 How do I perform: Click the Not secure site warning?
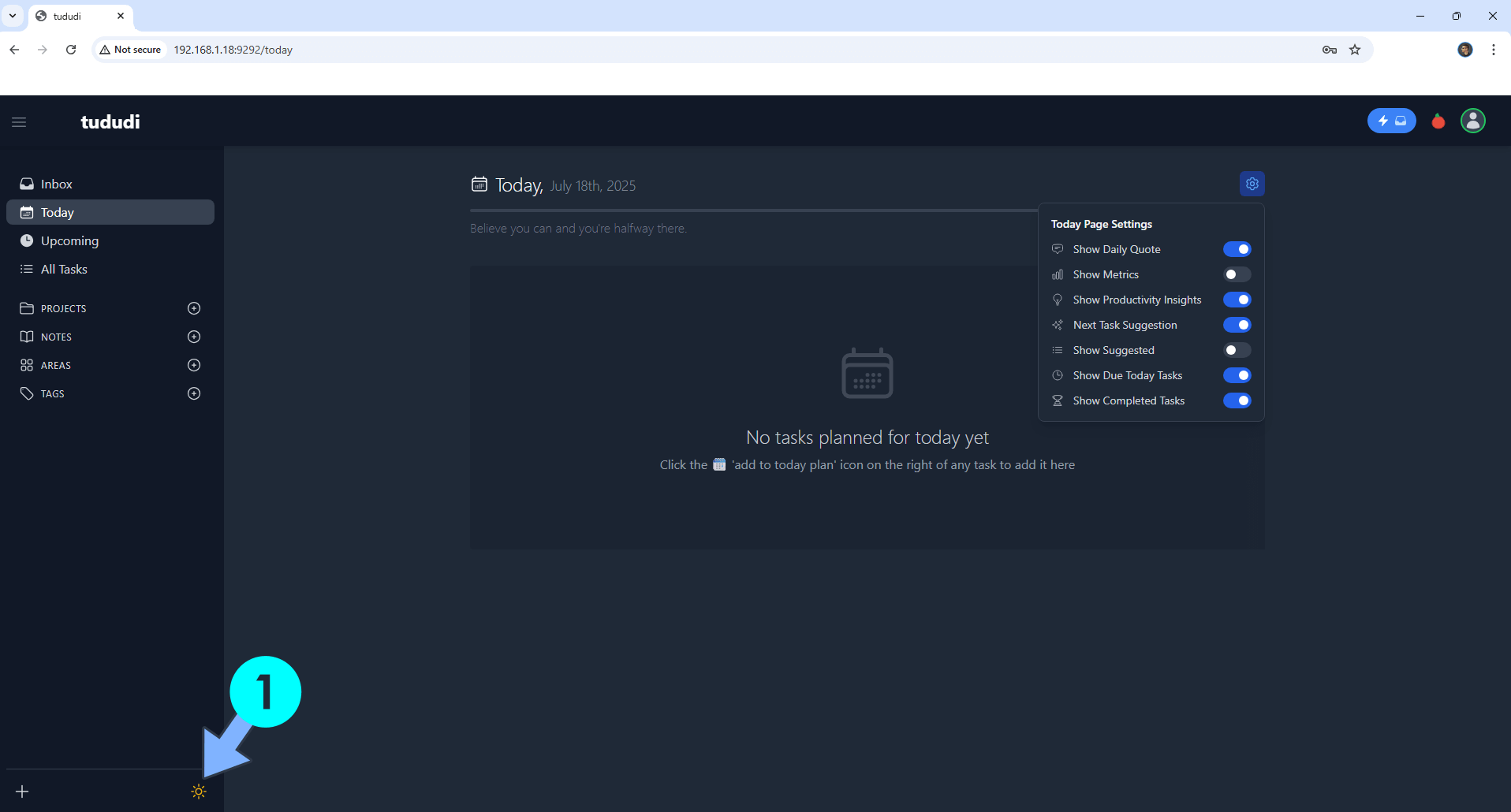click(x=130, y=50)
